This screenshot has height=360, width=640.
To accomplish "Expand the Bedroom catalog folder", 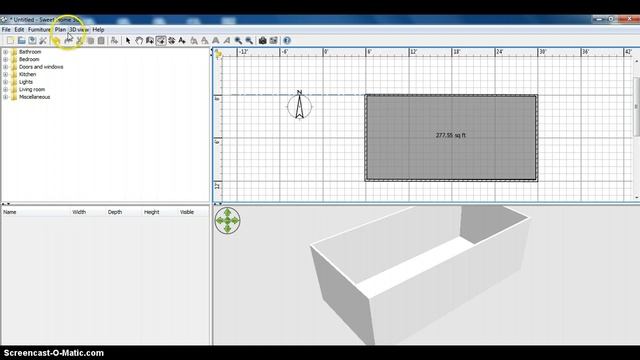I will click(6, 59).
